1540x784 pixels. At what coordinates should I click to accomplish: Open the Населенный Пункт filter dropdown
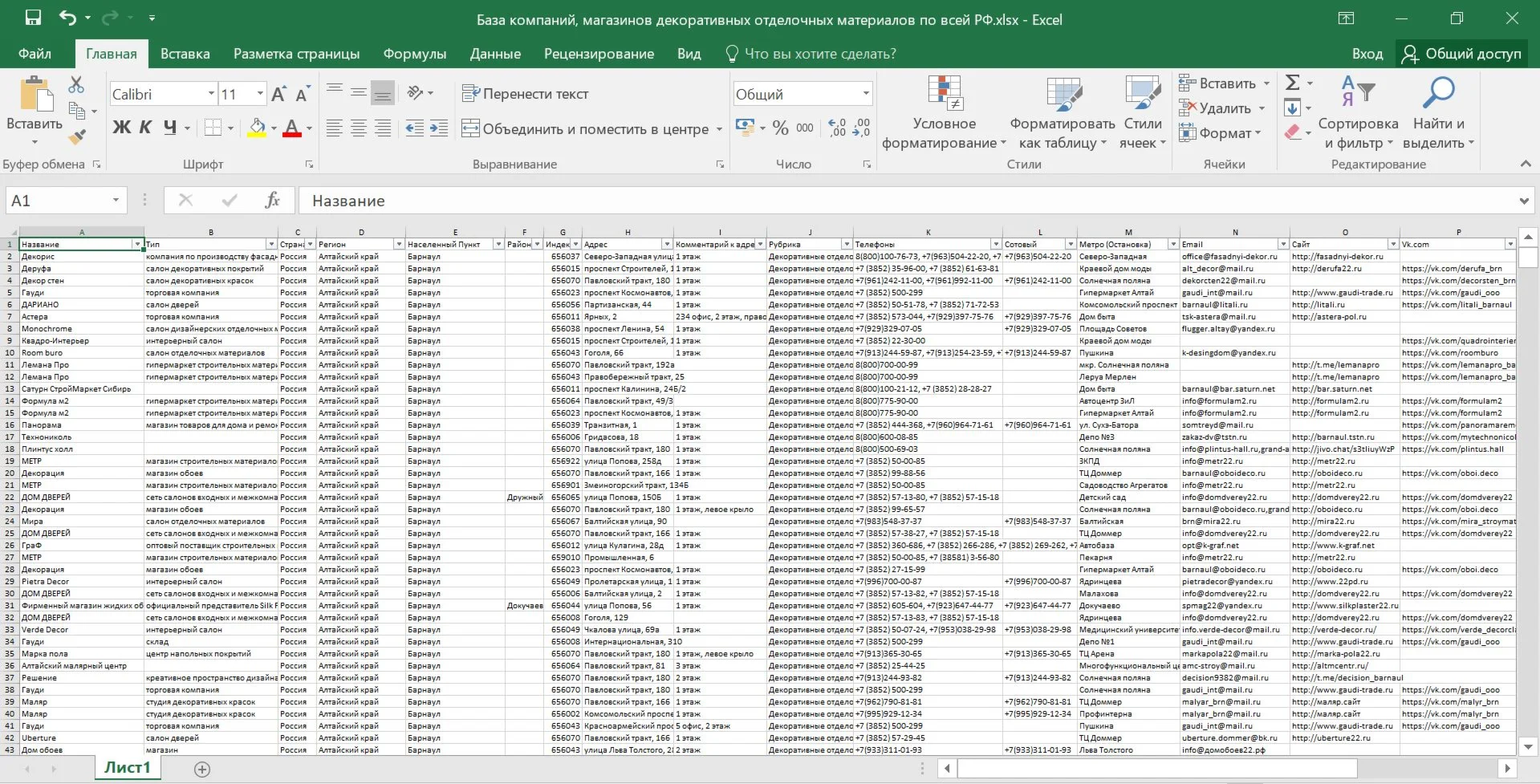click(498, 244)
